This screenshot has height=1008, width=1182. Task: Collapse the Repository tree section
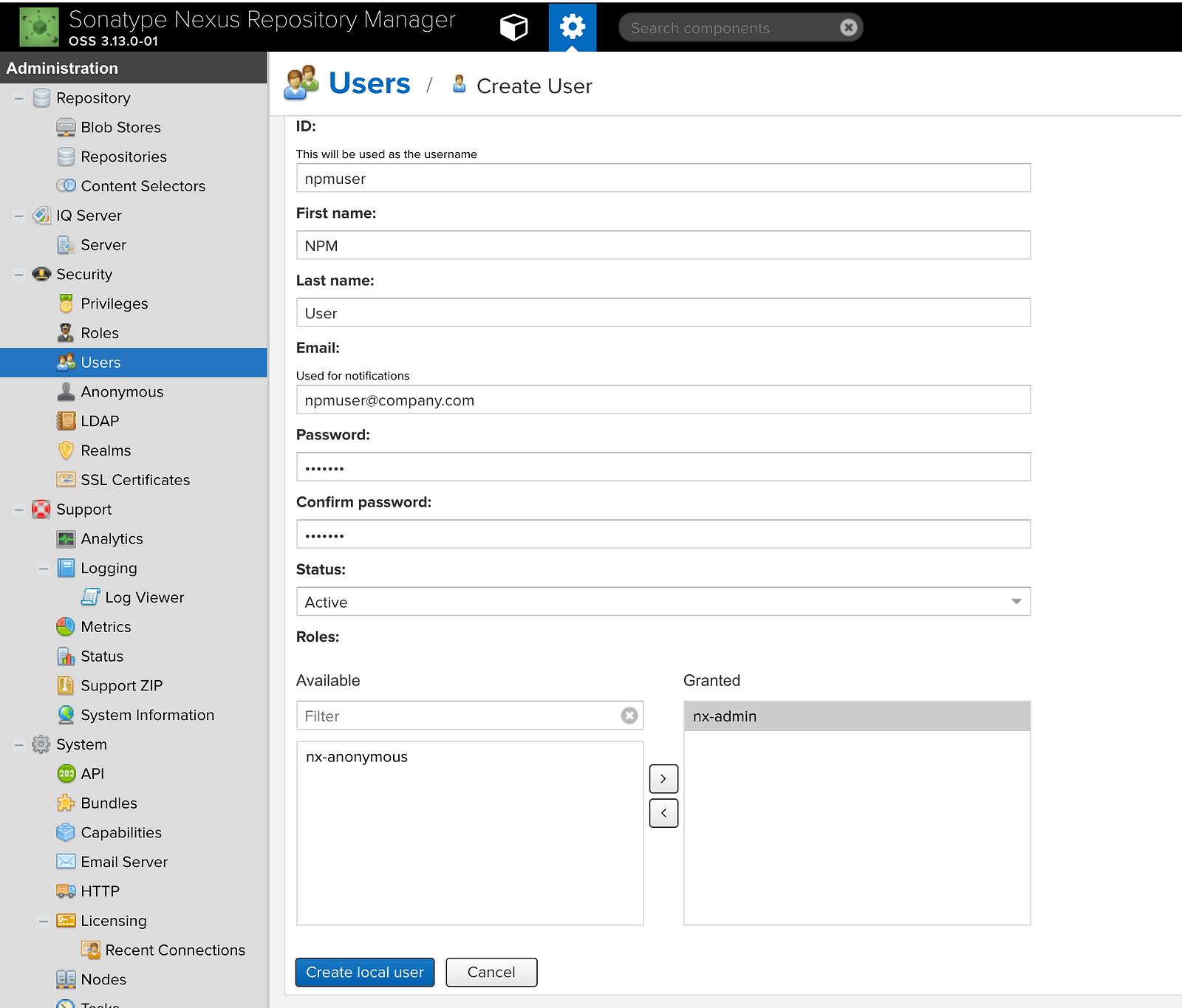pyautogui.click(x=19, y=98)
